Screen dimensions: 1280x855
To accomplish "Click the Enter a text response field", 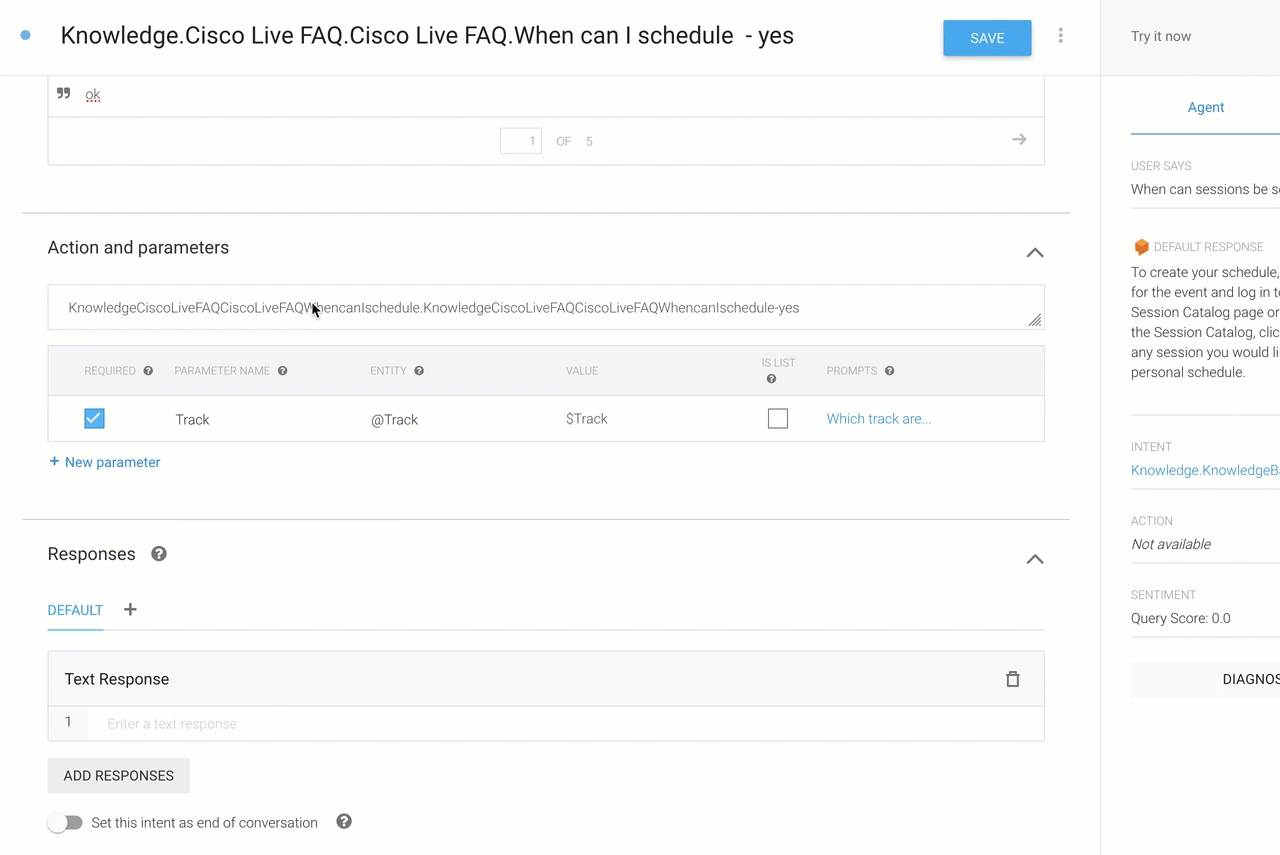I will pos(566,723).
